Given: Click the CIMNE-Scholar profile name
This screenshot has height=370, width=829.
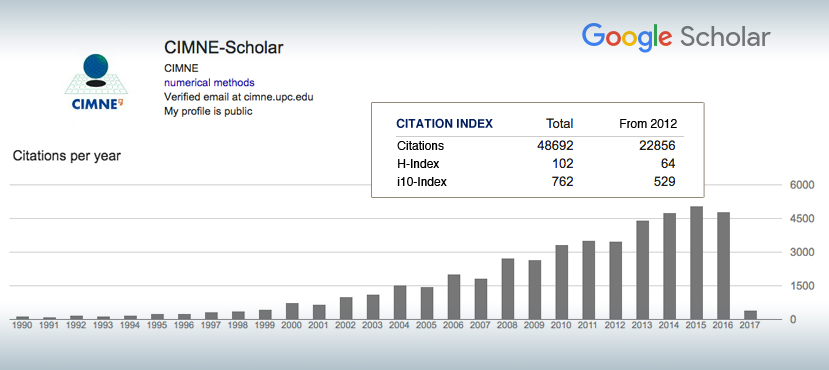Looking at the screenshot, I should click(224, 48).
